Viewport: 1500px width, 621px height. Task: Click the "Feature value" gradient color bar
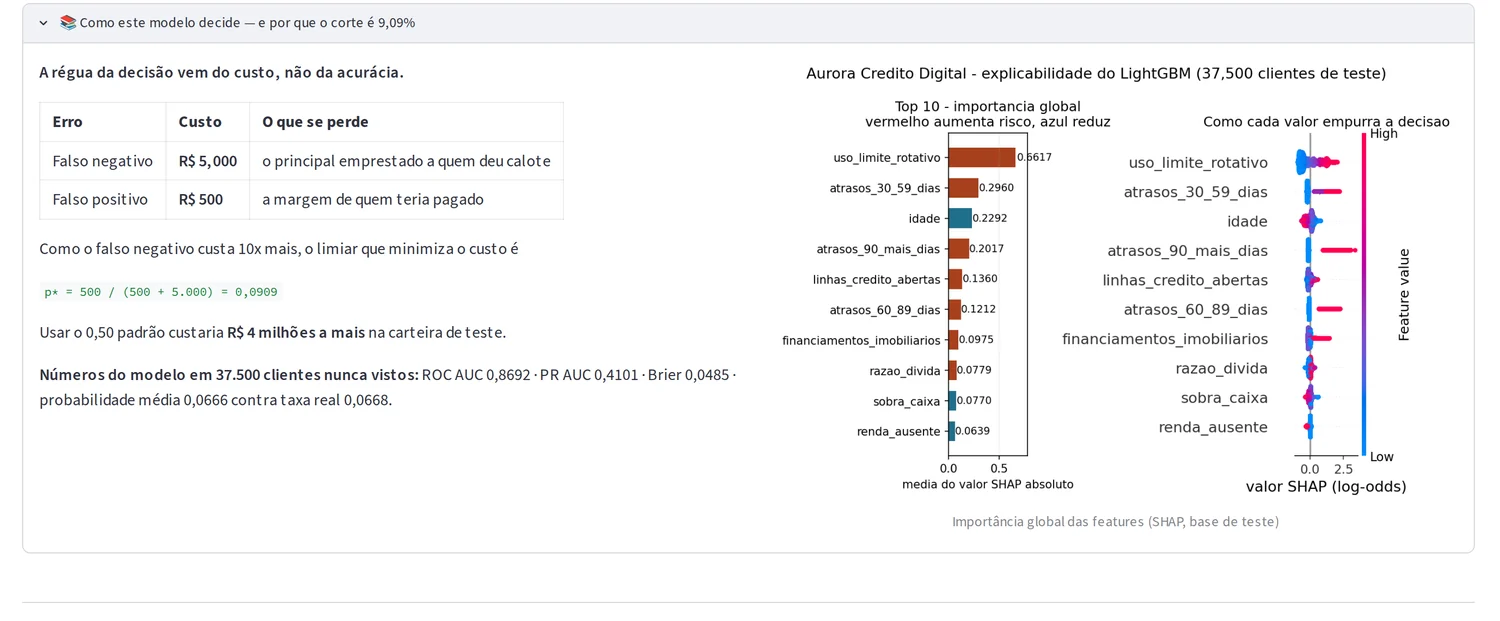point(1364,295)
